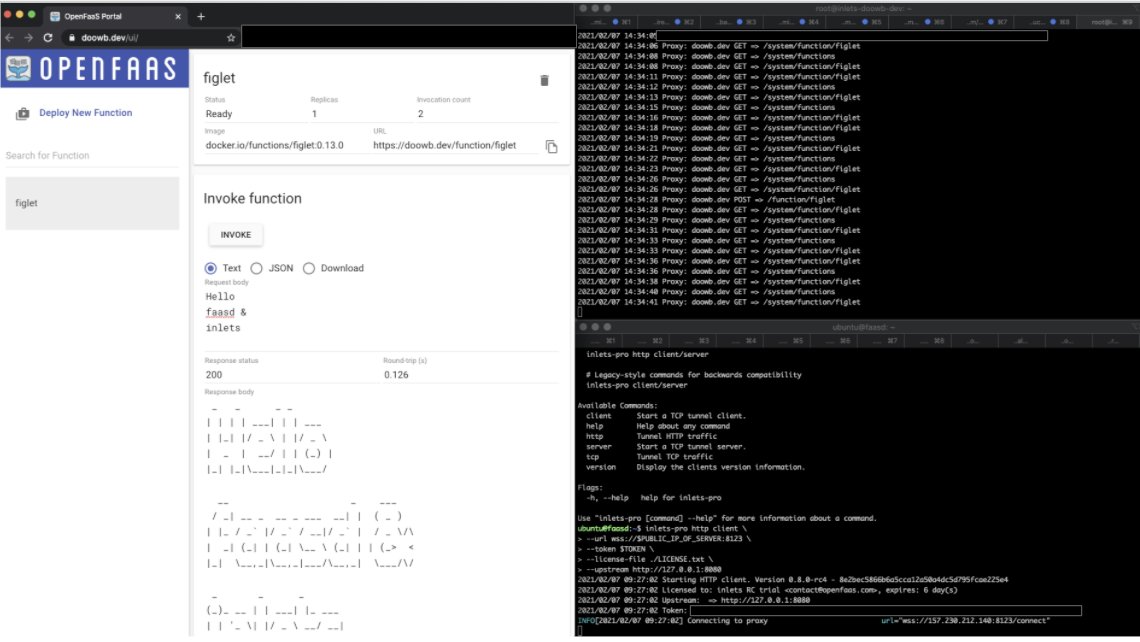The image size is (1140, 642).
Task: Switch to the ⌘3 tab in the upper terminal
Action: 738,22
